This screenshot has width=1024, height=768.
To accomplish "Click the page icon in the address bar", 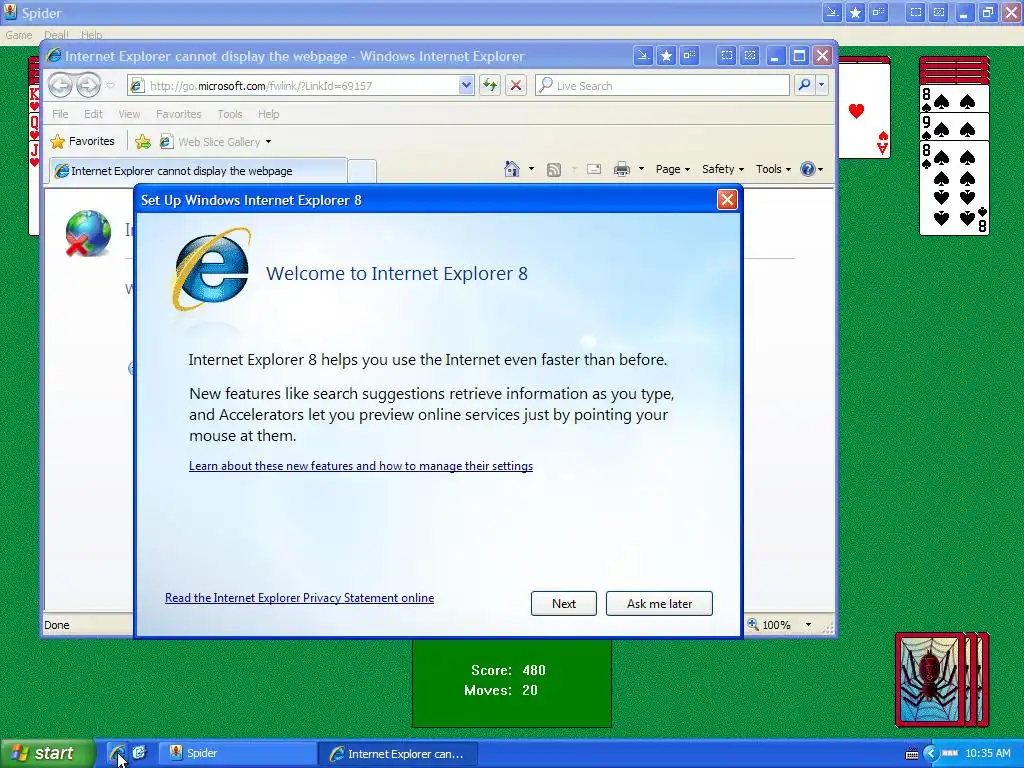I will pyautogui.click(x=136, y=86).
